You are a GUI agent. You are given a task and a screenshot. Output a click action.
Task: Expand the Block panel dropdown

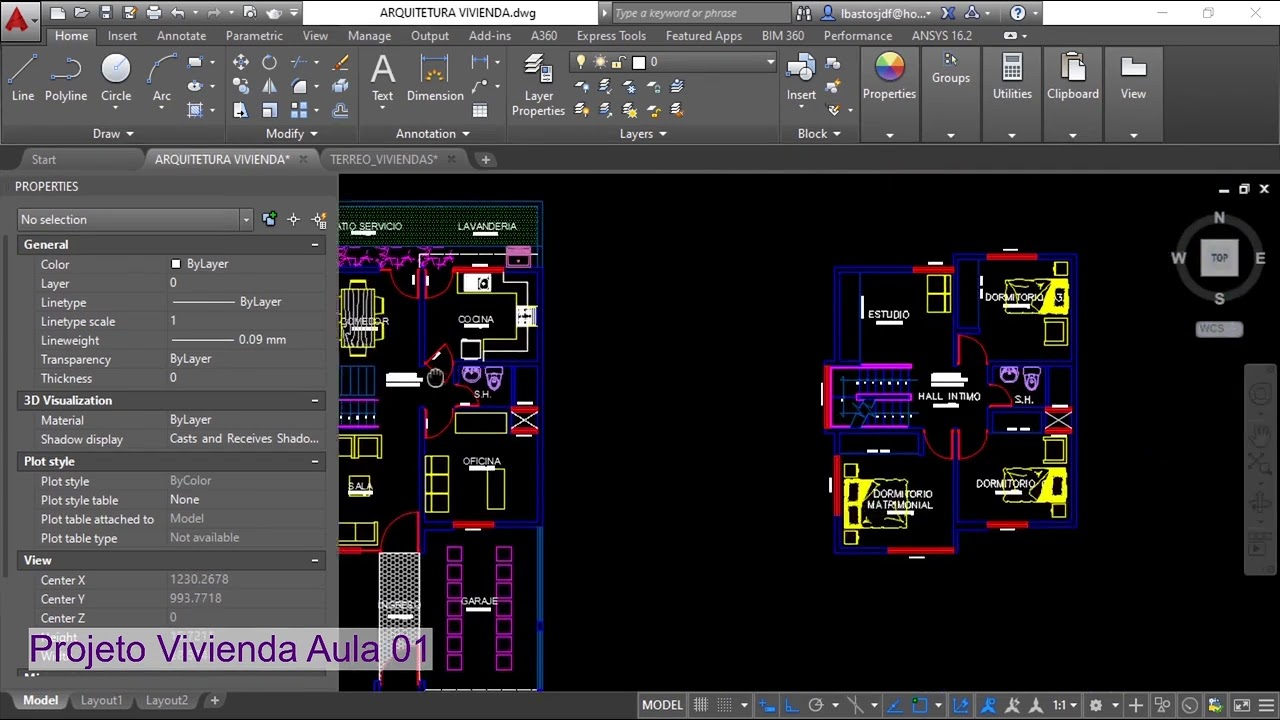click(x=819, y=134)
